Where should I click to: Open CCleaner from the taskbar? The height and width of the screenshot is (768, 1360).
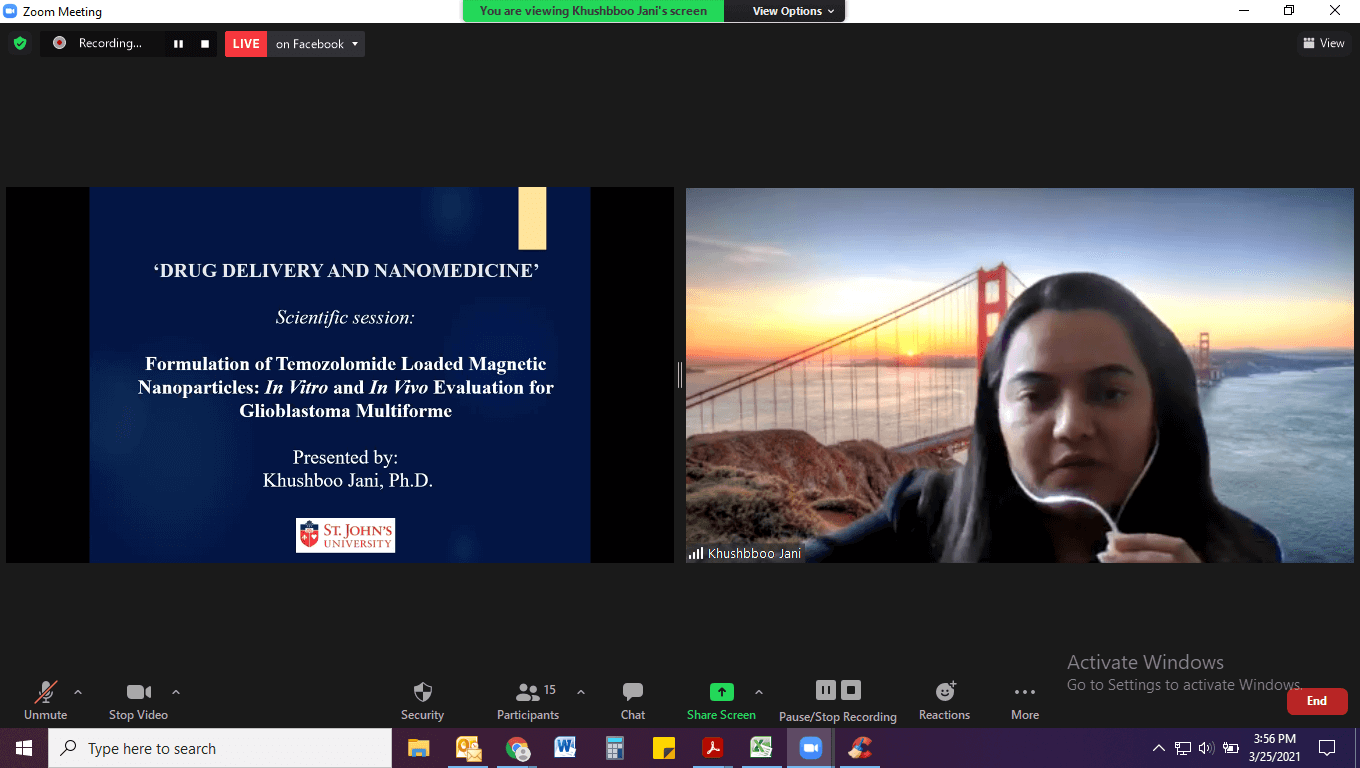(860, 748)
